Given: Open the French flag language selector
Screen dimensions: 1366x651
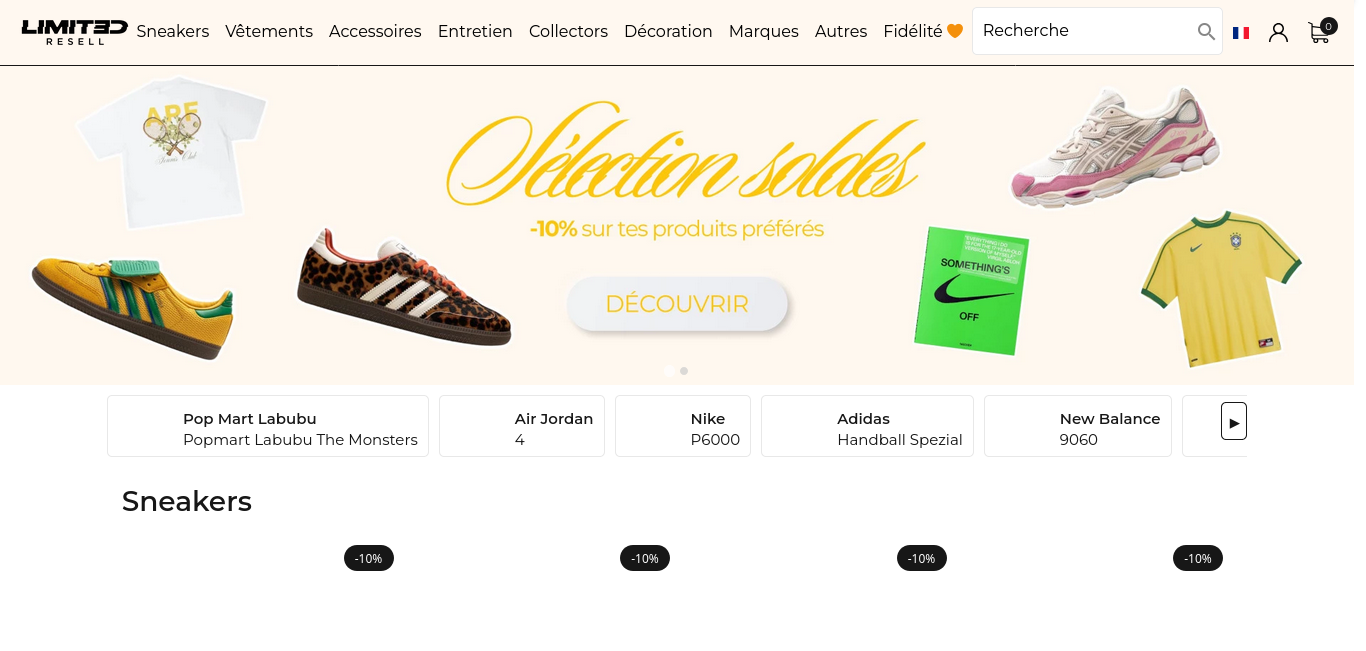Looking at the screenshot, I should click(x=1241, y=33).
